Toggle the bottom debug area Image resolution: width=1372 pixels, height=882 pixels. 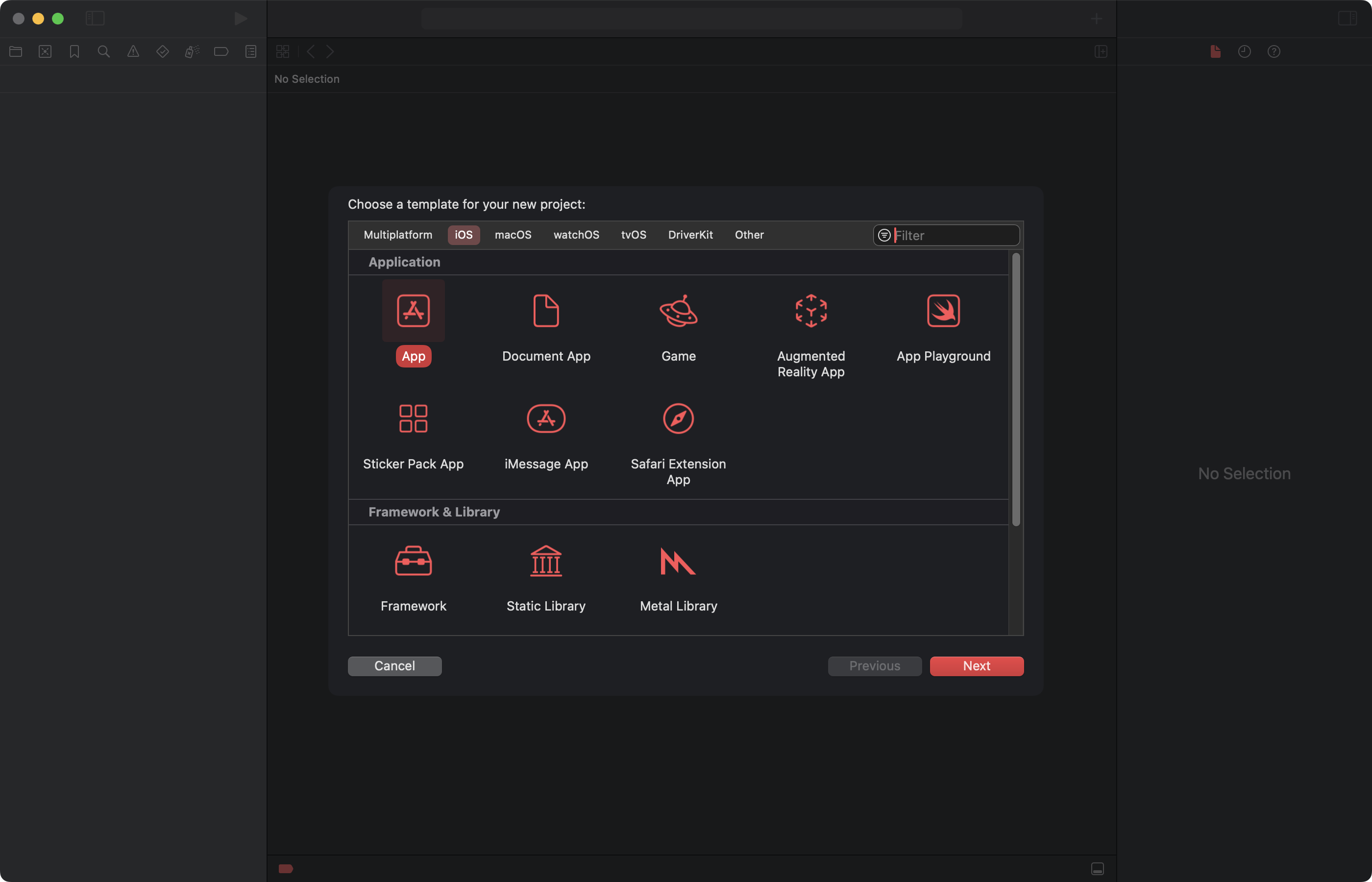click(x=1097, y=868)
